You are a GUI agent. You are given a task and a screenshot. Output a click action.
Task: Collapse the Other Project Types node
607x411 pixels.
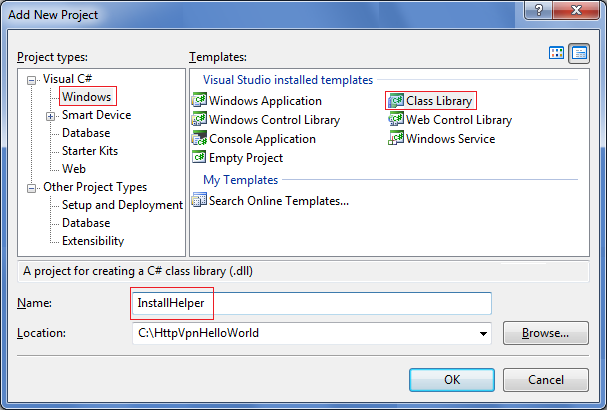point(31,188)
